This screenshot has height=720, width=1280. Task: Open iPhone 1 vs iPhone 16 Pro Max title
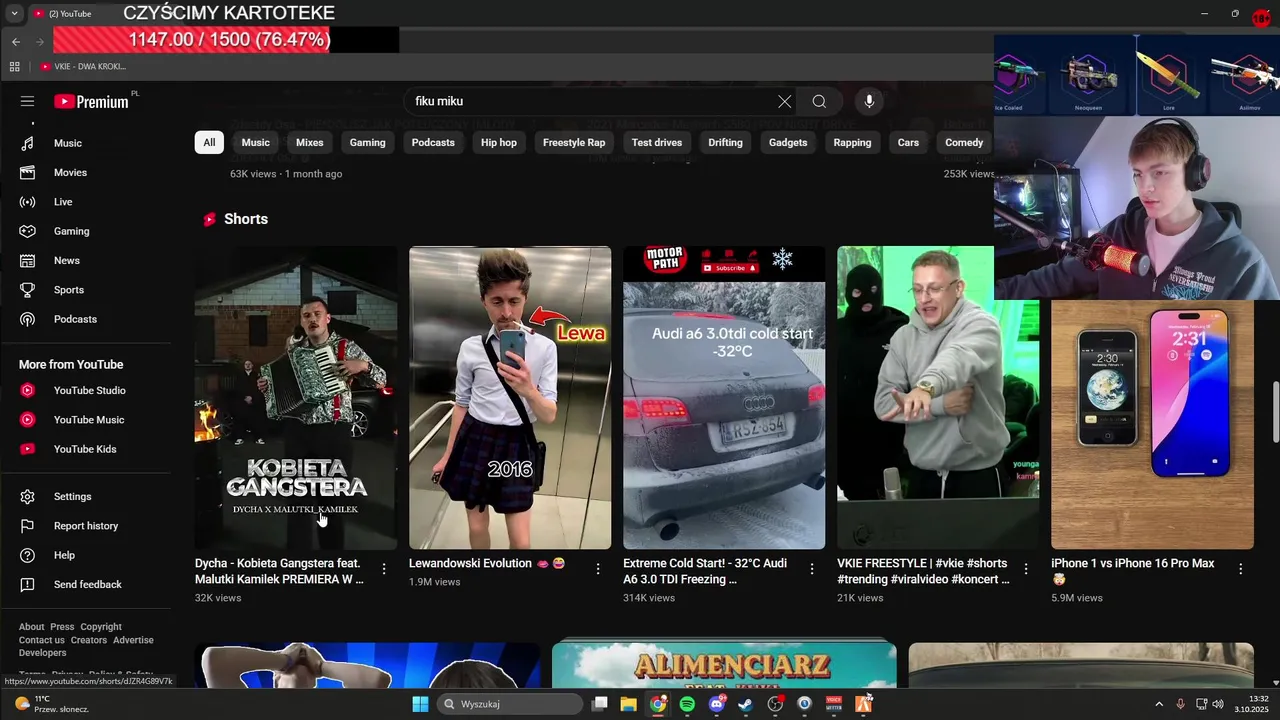coord(1133,571)
